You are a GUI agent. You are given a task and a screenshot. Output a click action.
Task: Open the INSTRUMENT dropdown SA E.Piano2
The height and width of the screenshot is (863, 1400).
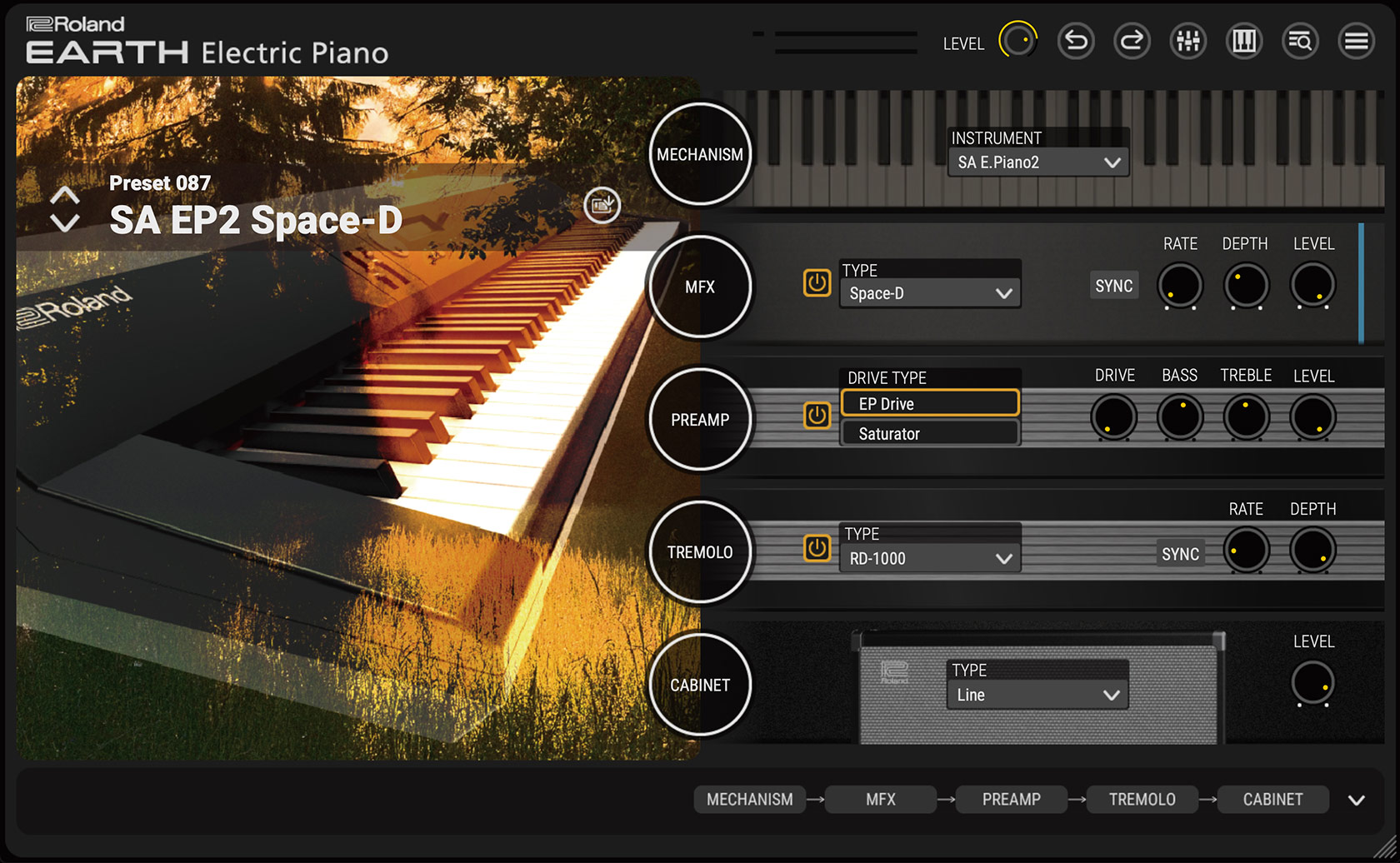point(1038,162)
